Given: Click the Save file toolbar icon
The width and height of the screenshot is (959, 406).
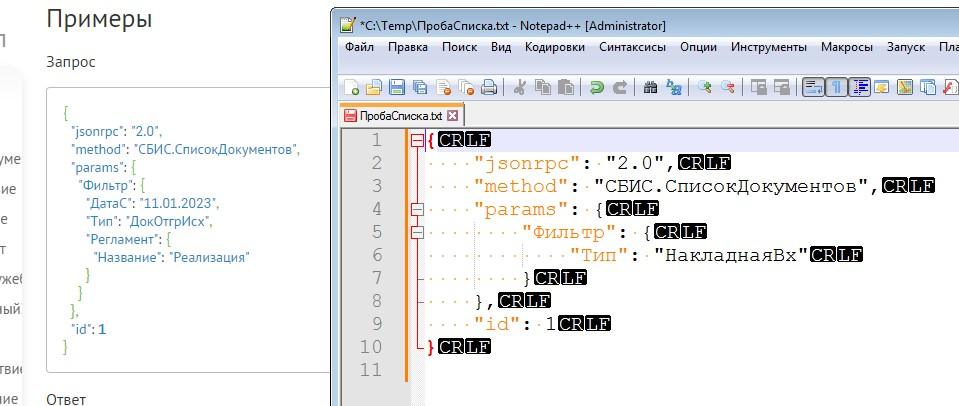Looking at the screenshot, I should click(x=397, y=87).
